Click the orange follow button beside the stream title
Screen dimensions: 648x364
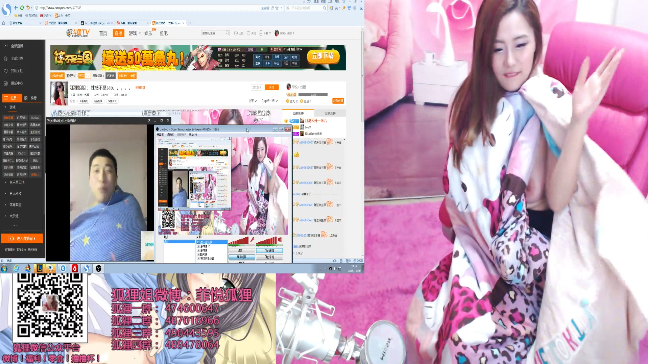tap(272, 87)
